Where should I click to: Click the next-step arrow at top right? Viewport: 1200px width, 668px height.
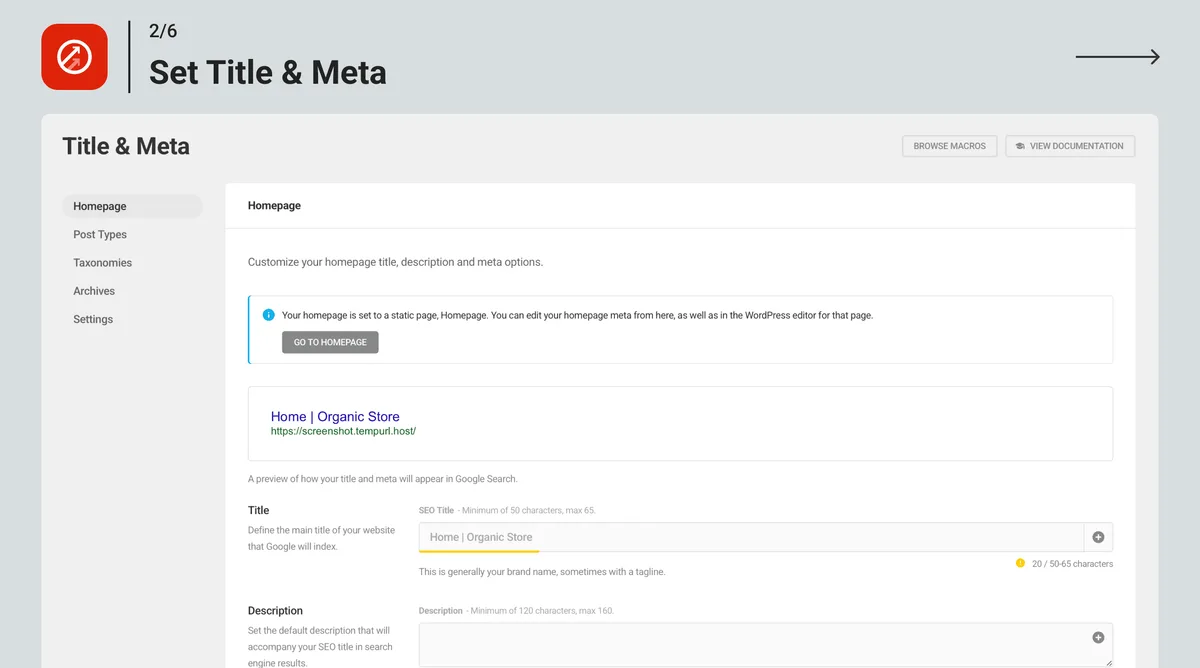pyautogui.click(x=1118, y=57)
